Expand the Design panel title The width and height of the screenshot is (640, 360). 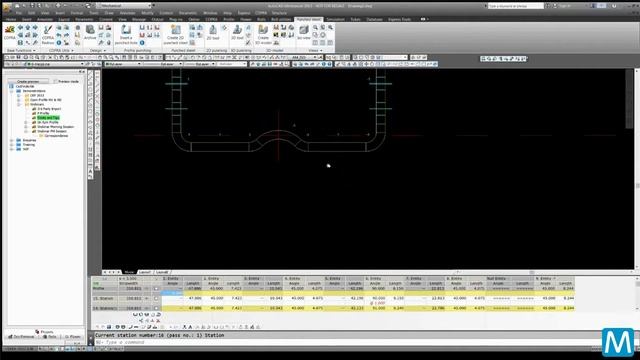(98, 50)
